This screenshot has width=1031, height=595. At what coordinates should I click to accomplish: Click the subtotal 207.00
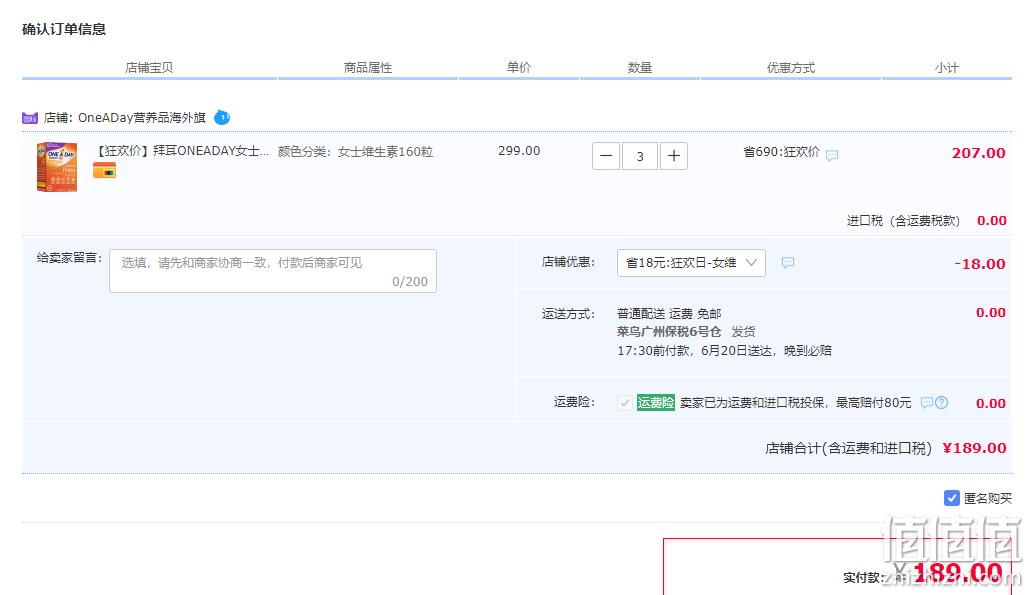[x=978, y=153]
